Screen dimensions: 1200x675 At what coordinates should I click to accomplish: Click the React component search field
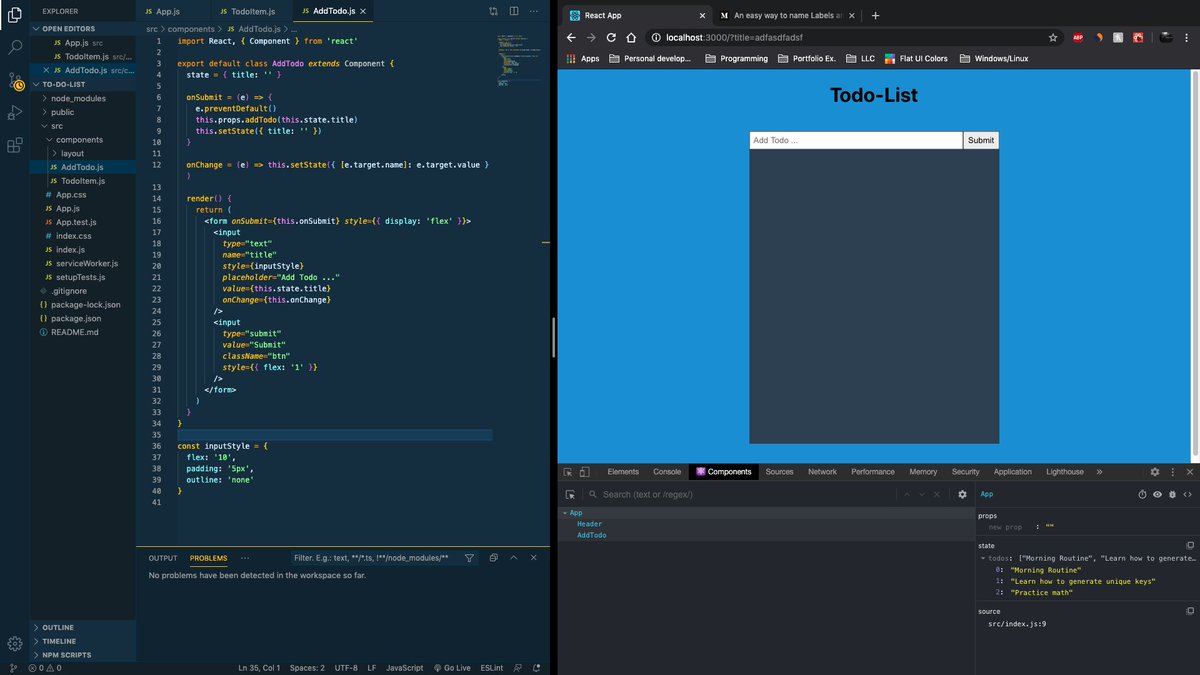click(741, 494)
